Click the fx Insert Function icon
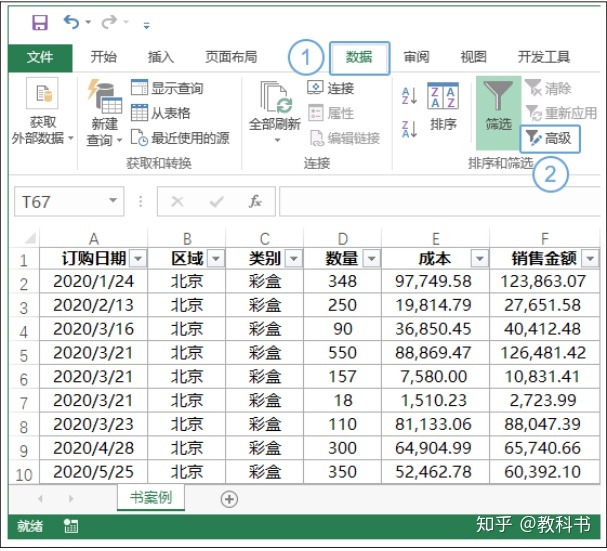 (x=255, y=201)
